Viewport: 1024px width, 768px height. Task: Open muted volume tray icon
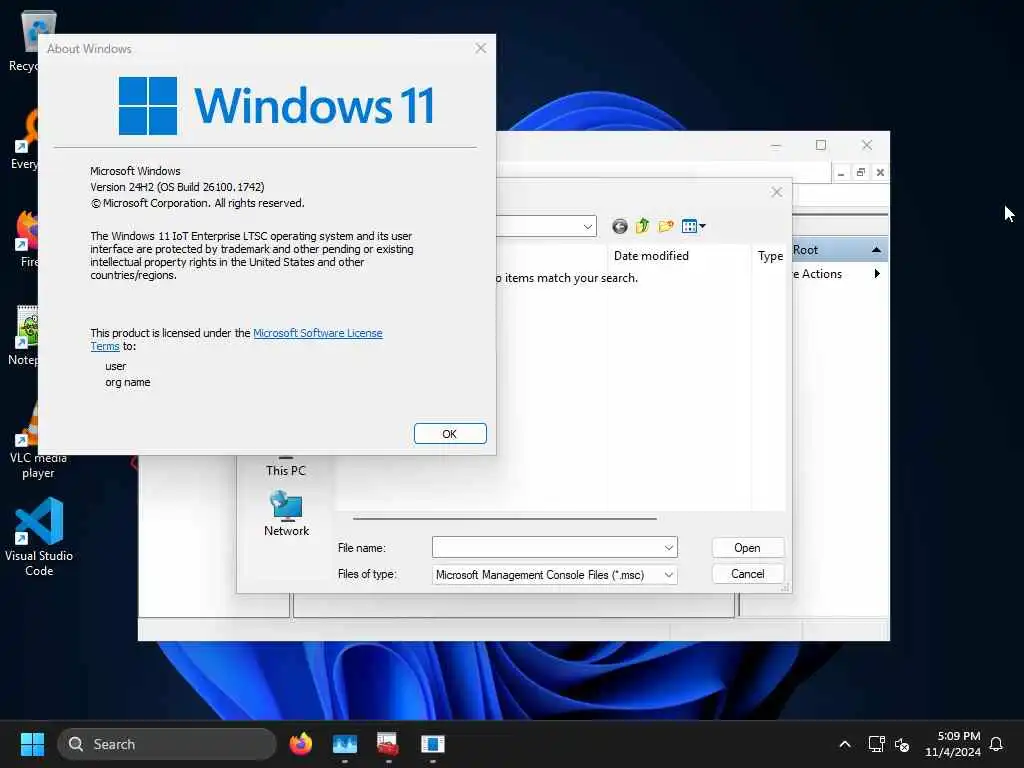(x=902, y=744)
